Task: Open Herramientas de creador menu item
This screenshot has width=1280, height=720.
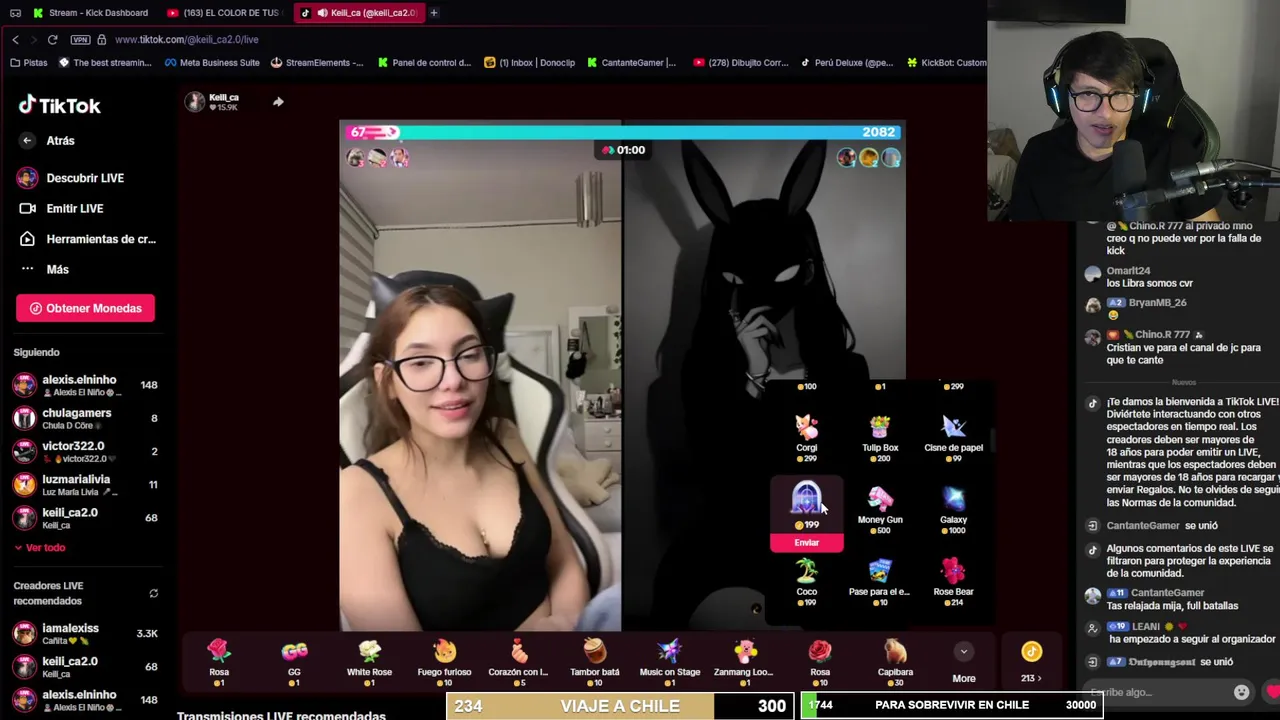Action: tap(87, 239)
